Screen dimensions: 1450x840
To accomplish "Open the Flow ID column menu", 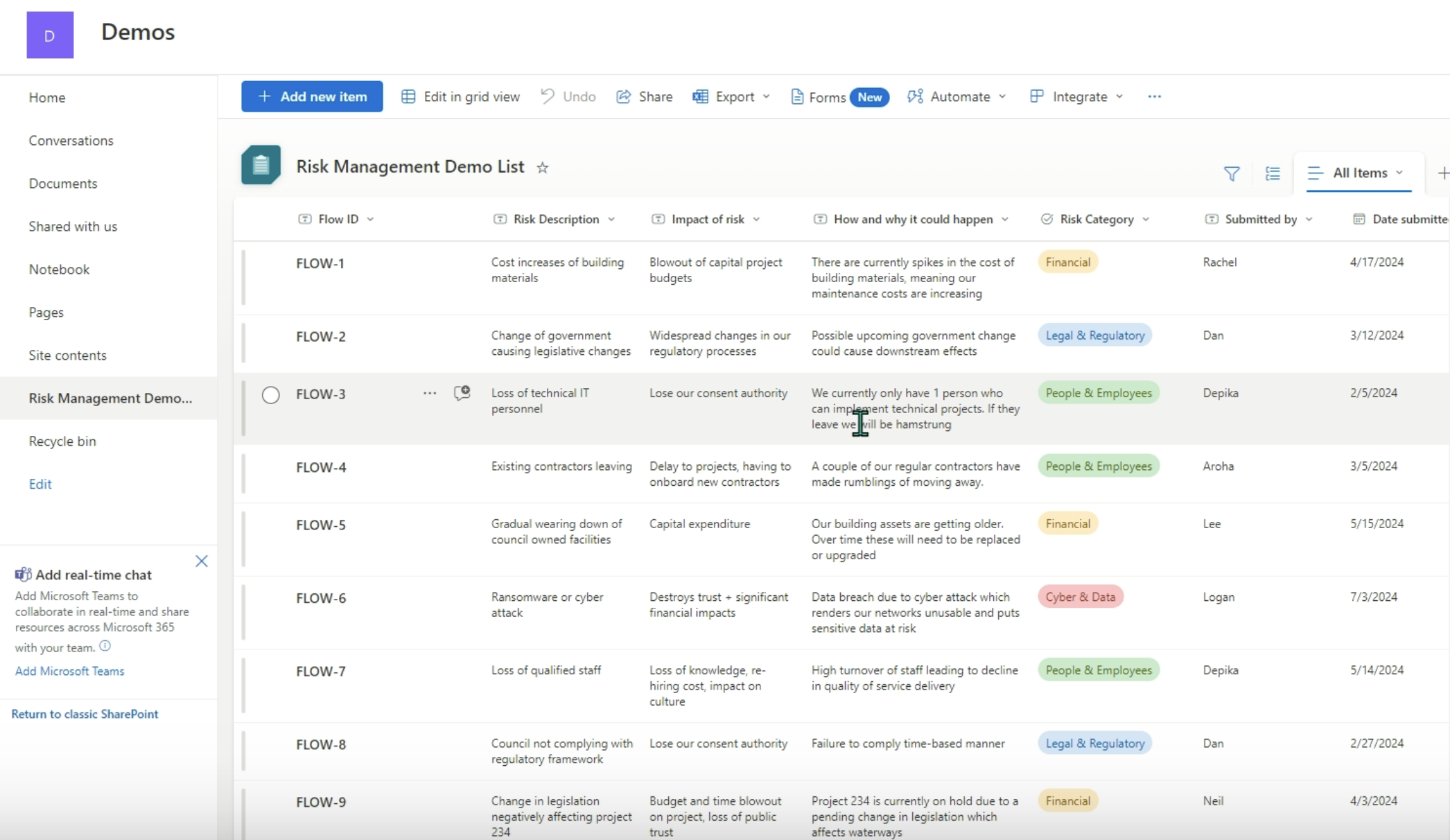I will [372, 218].
